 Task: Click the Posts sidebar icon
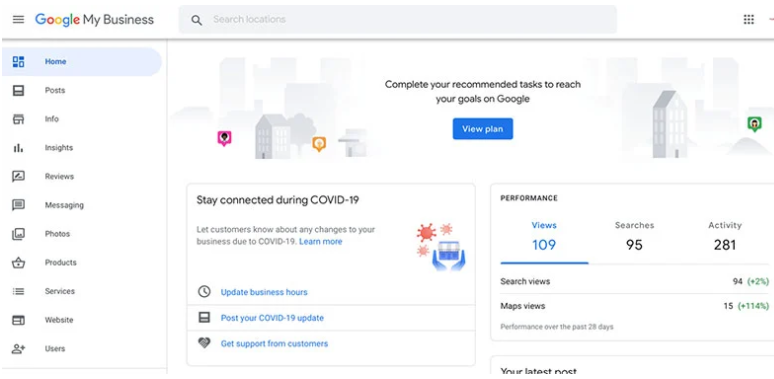18,90
